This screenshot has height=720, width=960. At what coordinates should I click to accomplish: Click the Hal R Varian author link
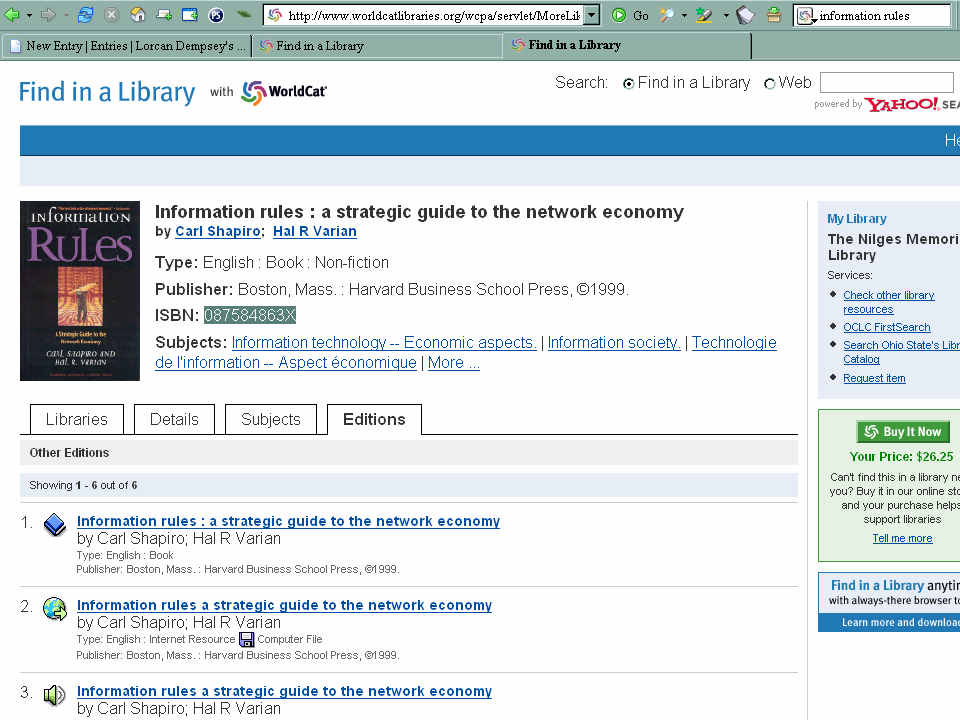(315, 231)
